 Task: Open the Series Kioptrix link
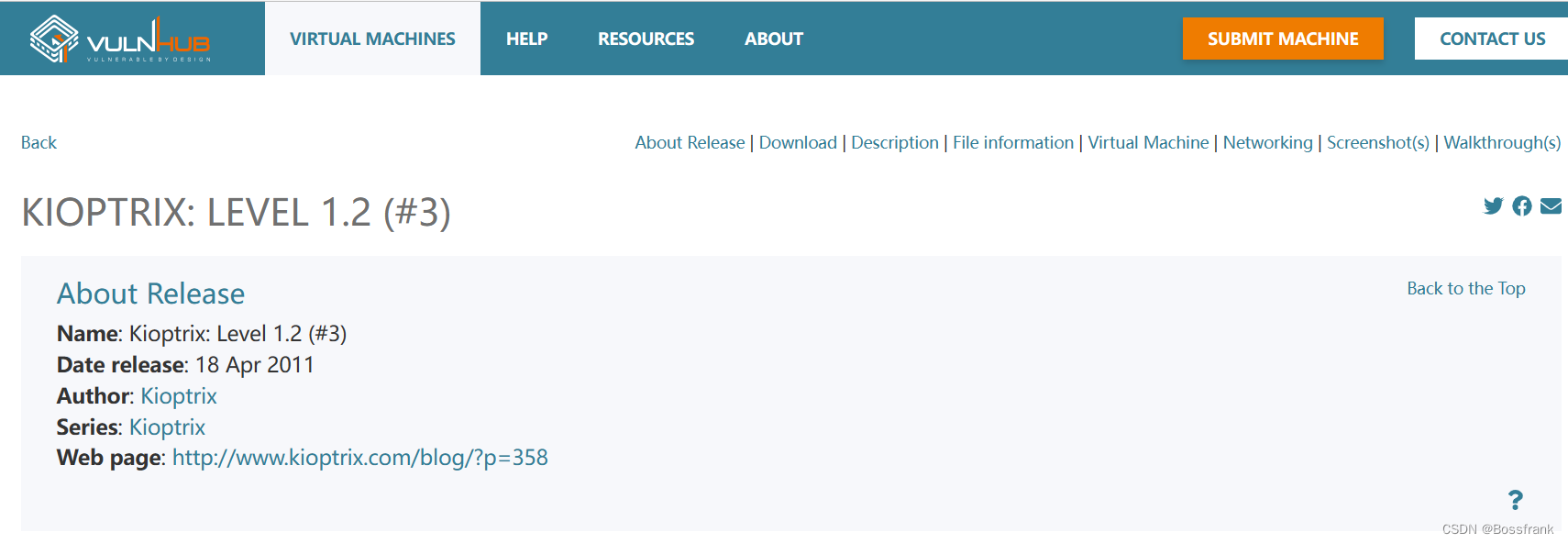coord(168,427)
